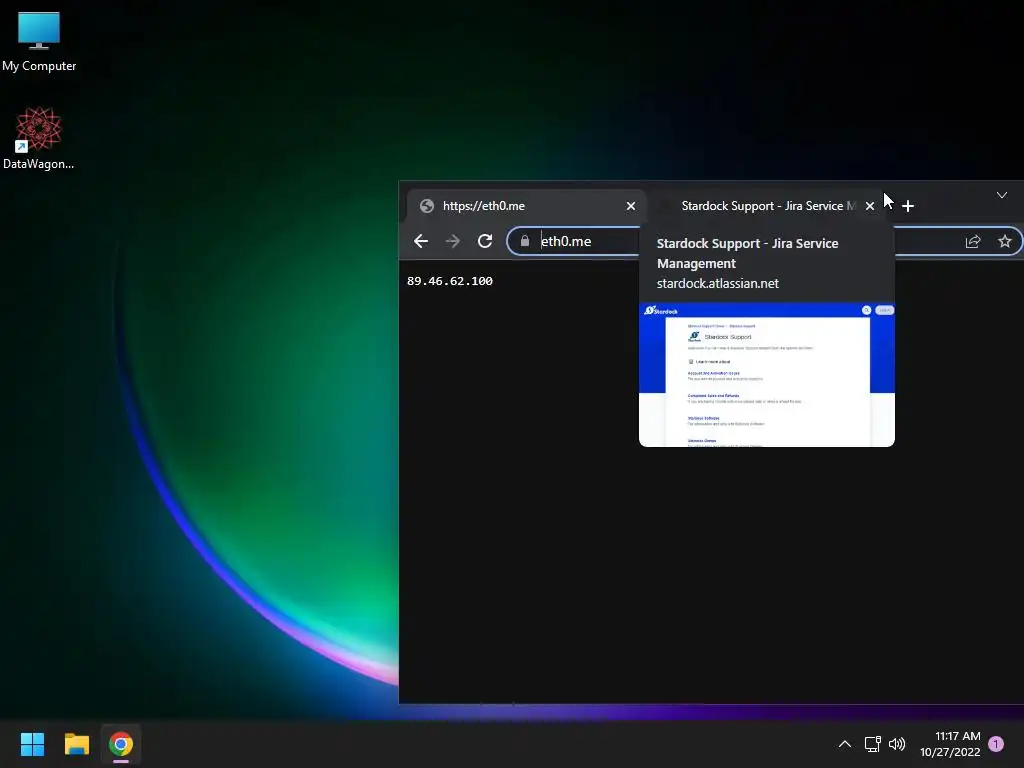Image resolution: width=1024 pixels, height=768 pixels.
Task: Switch to the https://eth0.me tab
Action: click(x=526, y=206)
